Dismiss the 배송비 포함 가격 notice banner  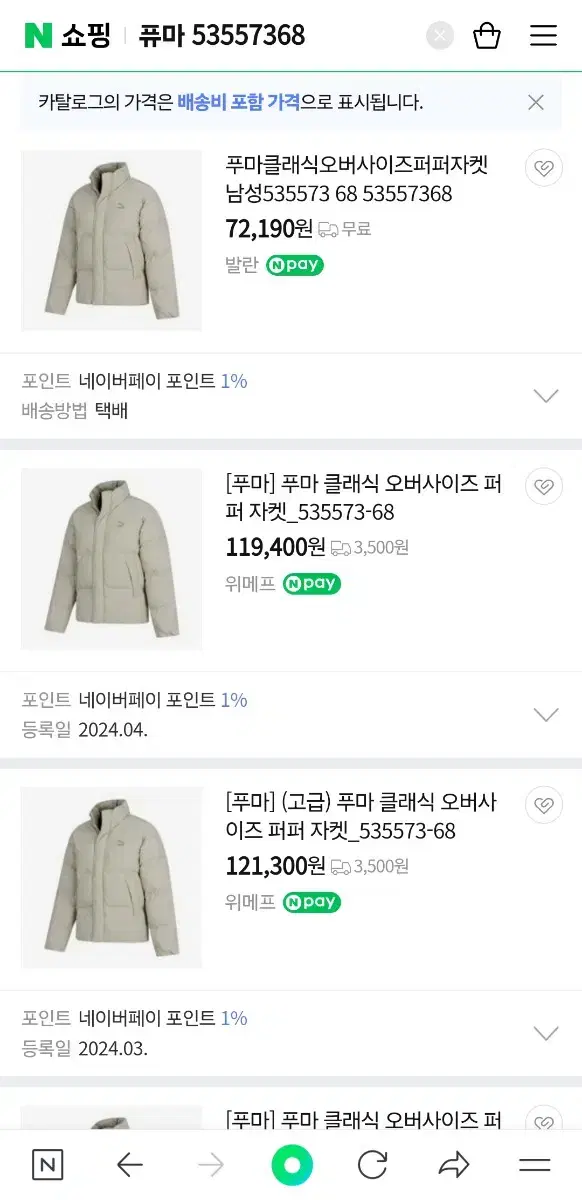536,102
